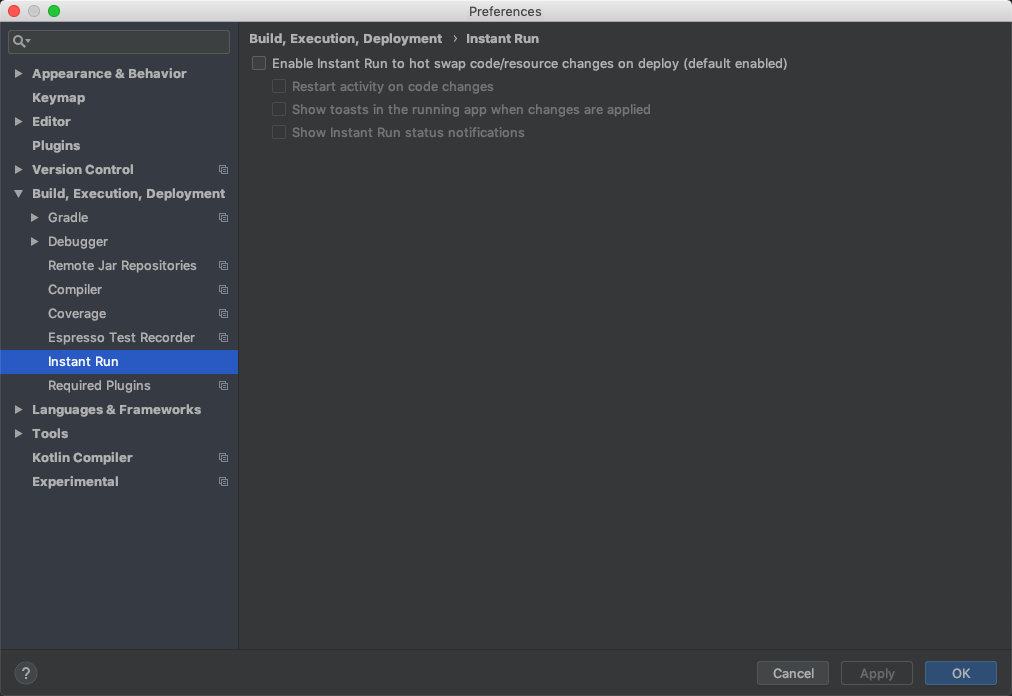Toggle Restart activity on code changes
Viewport: 1012px width, 696px height.
click(x=279, y=86)
